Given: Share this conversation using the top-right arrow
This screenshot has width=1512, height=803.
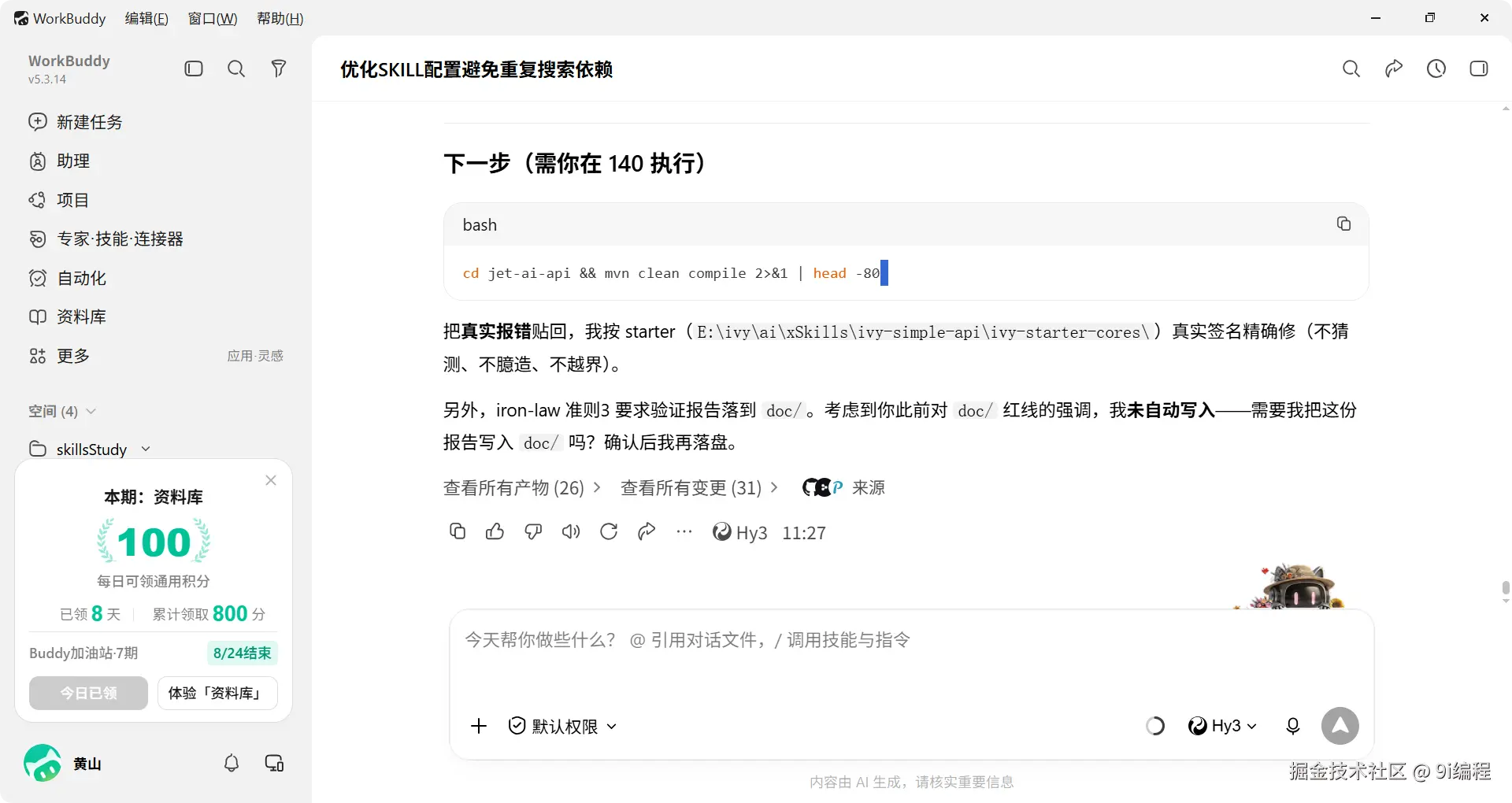Looking at the screenshot, I should pos(1394,68).
